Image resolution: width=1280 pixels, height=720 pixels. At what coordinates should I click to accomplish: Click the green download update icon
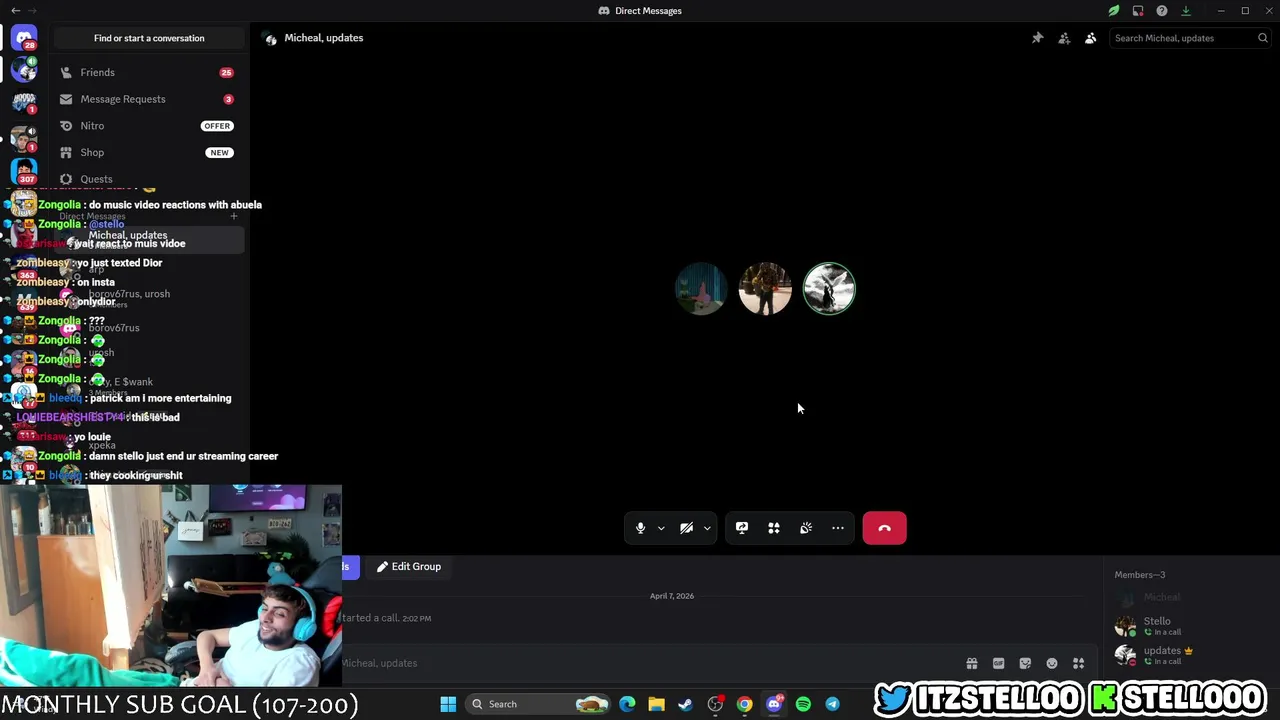(x=1186, y=11)
